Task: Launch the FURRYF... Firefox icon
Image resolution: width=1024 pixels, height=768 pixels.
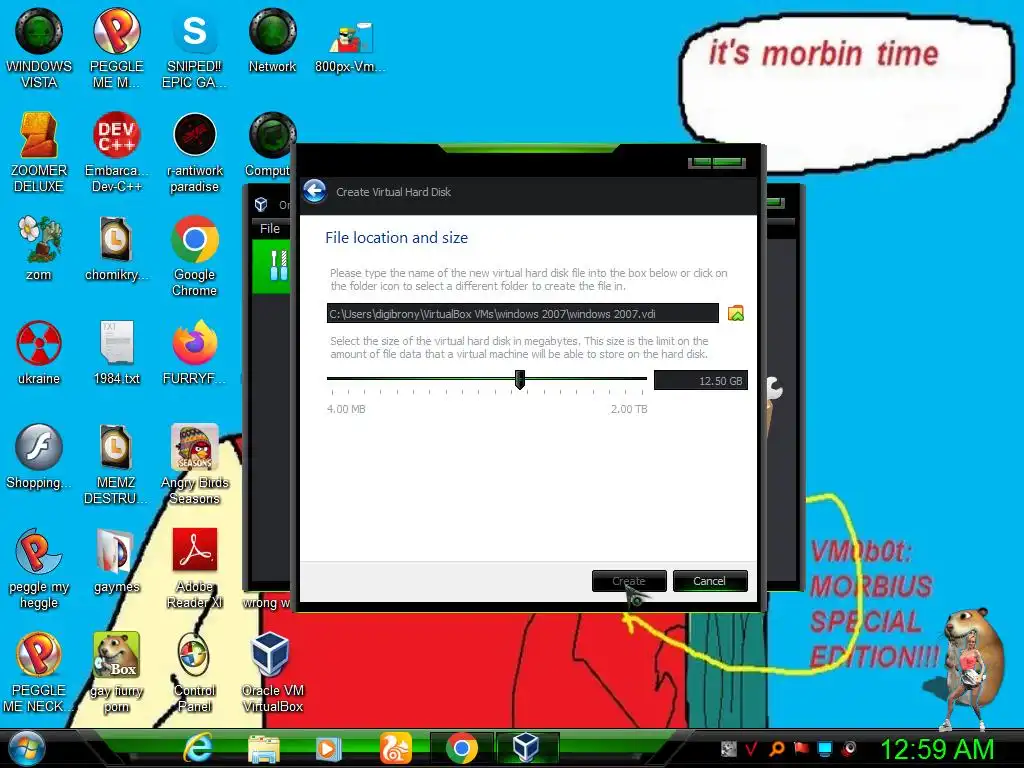Action: point(194,353)
